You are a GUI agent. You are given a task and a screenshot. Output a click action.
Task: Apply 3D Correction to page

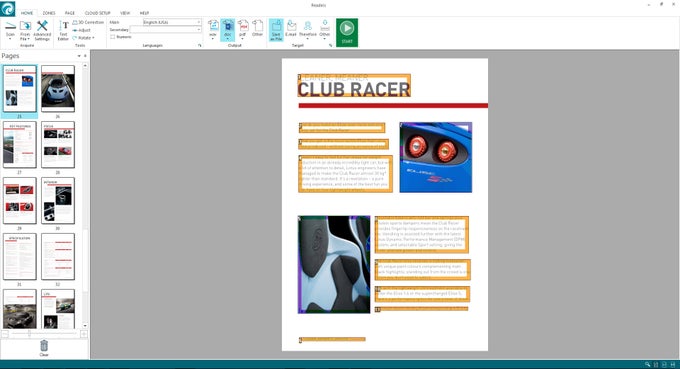[88, 22]
